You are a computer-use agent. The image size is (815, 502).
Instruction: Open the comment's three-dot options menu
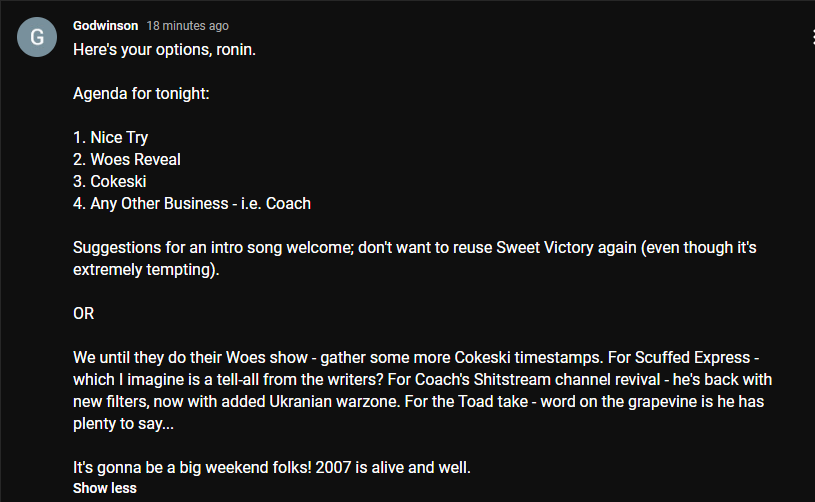tap(812, 37)
